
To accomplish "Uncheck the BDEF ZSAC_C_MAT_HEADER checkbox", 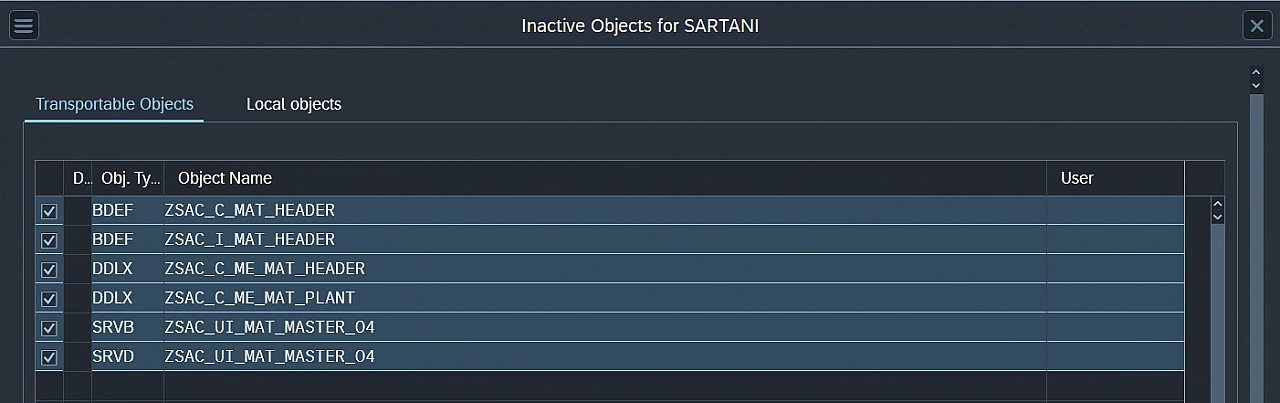I will (x=49, y=211).
